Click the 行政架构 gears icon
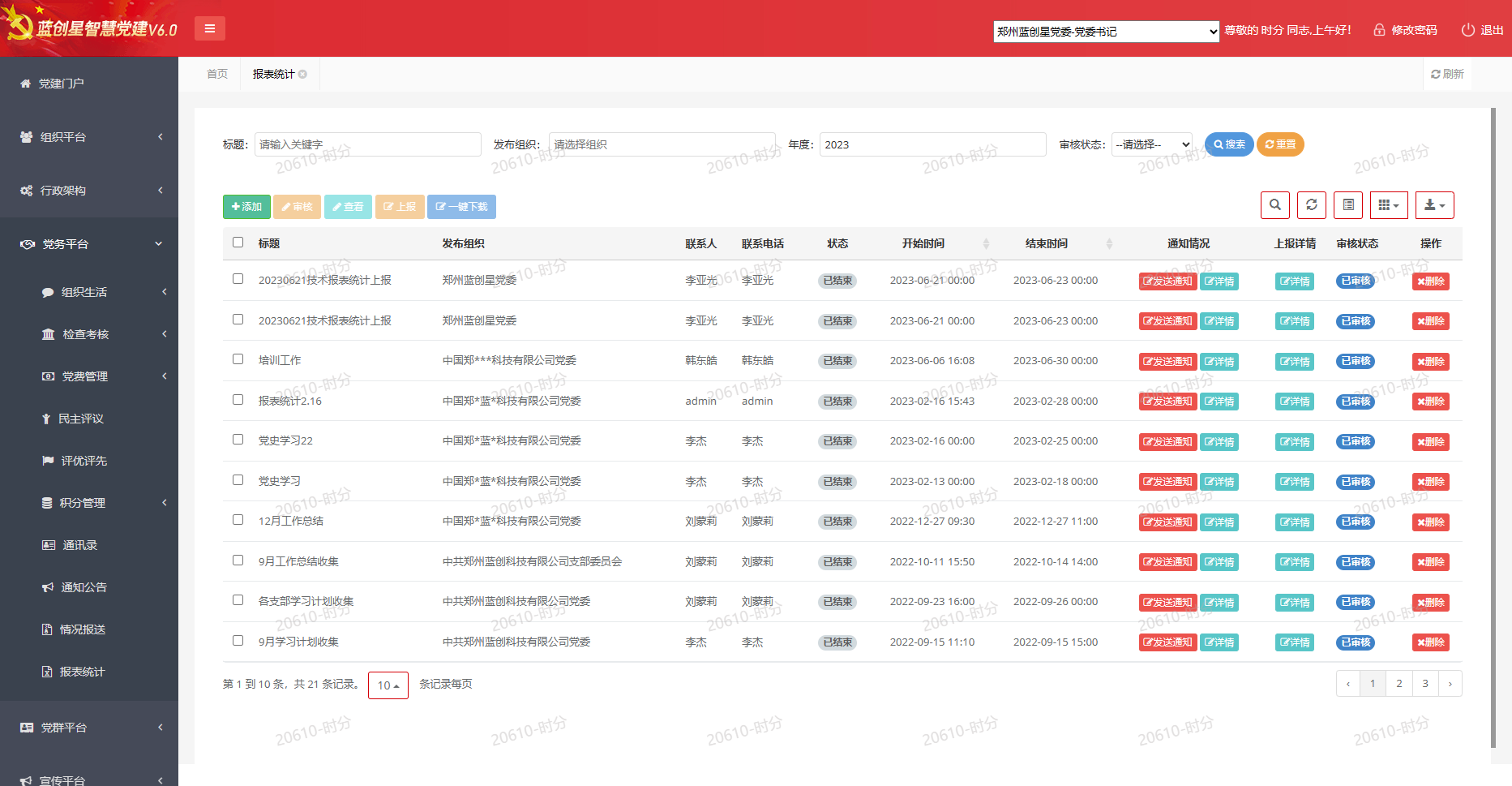Screen dimensions: 1512x786 click(26, 191)
